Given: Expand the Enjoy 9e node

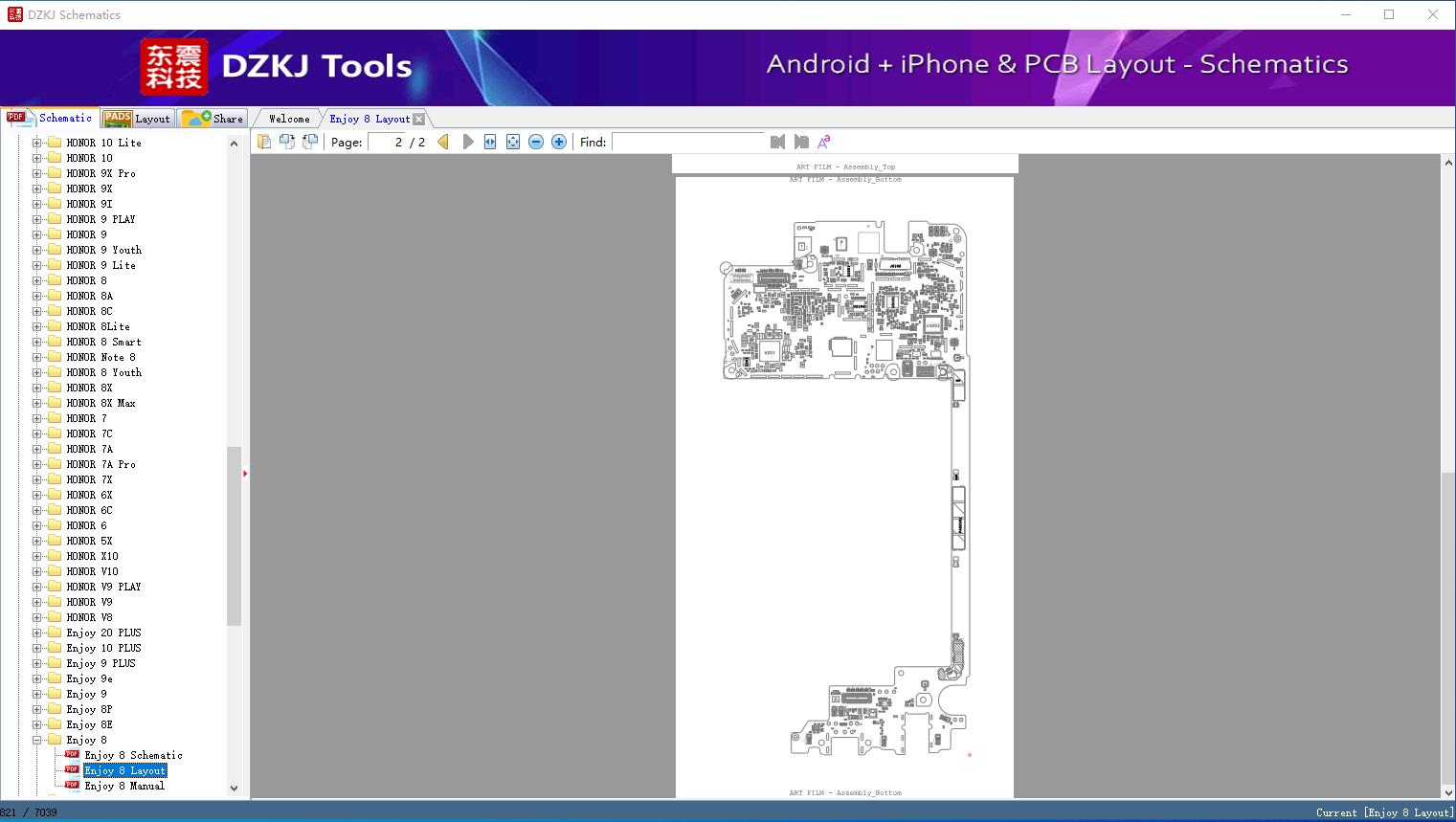Looking at the screenshot, I should point(36,678).
